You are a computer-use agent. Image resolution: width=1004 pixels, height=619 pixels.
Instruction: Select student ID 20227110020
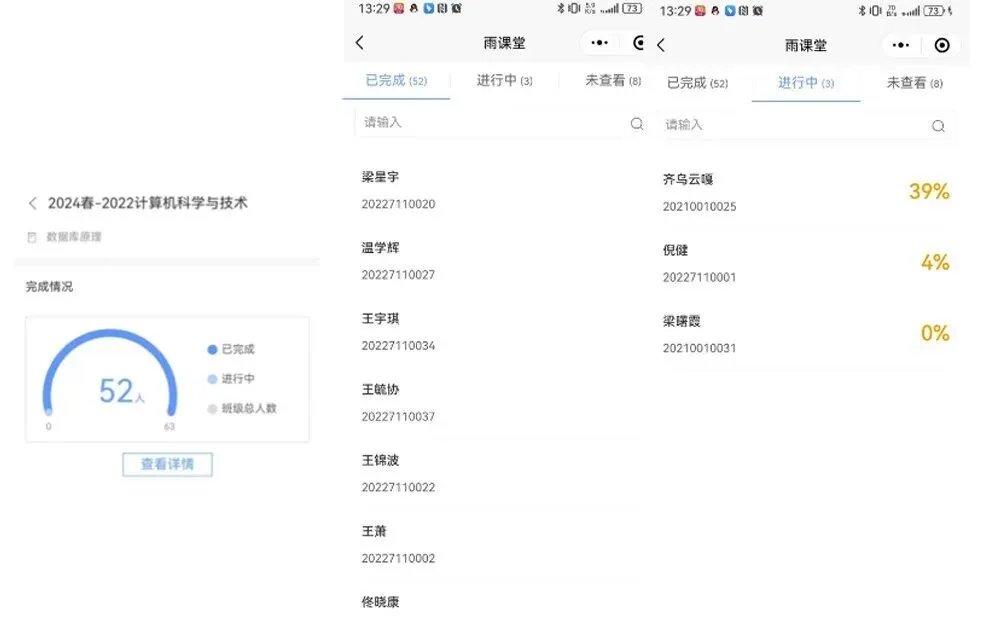click(x=398, y=204)
